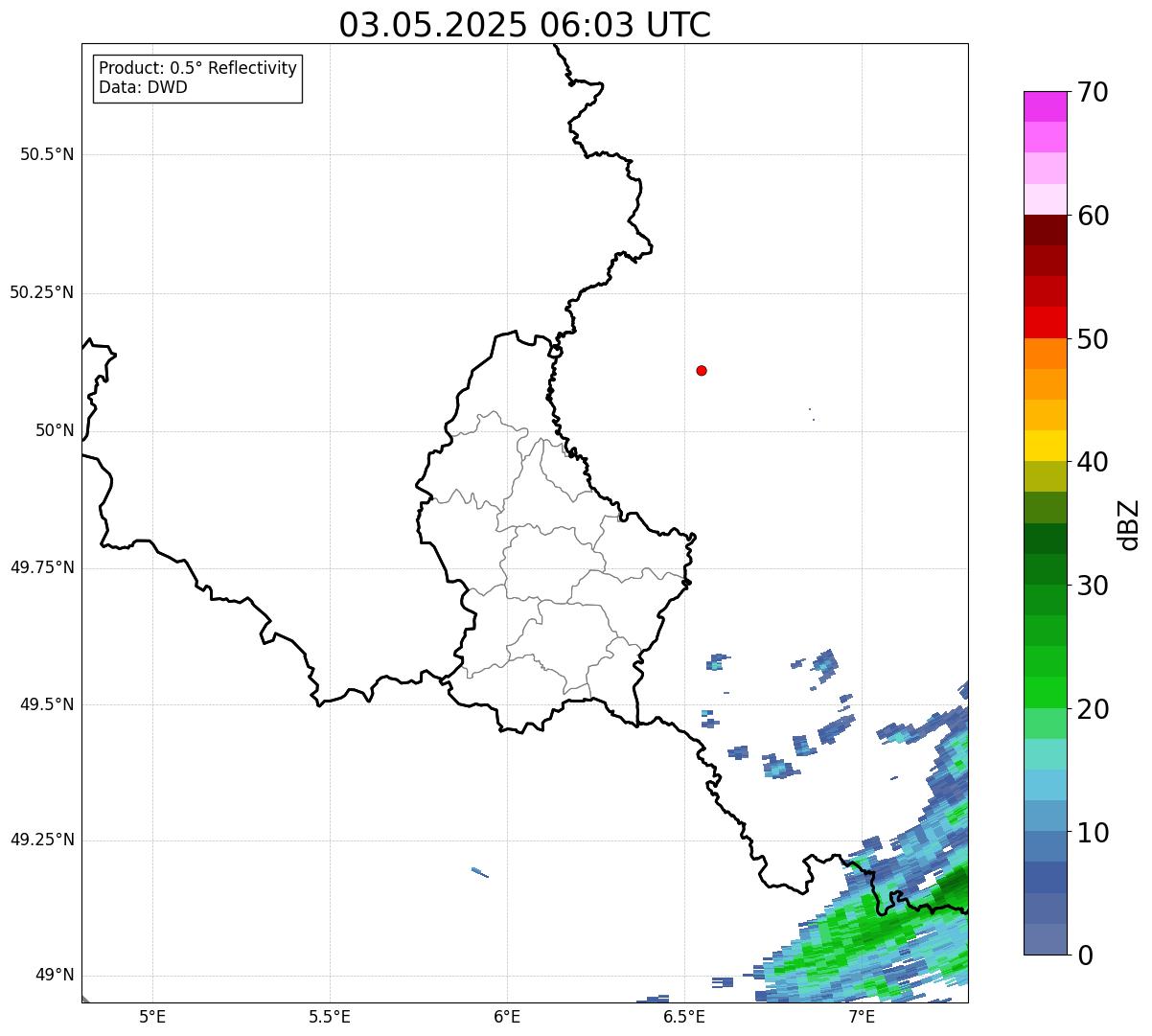Click the 49.5°N latitude label
1152x1036 pixels.
point(47,704)
